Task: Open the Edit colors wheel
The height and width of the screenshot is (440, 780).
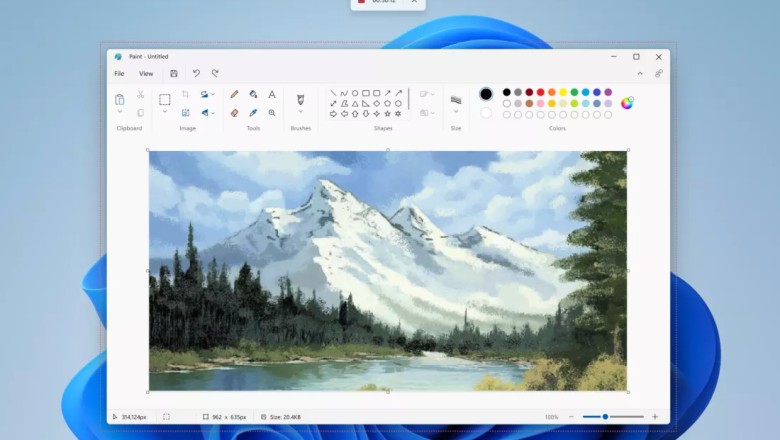Action: point(627,103)
